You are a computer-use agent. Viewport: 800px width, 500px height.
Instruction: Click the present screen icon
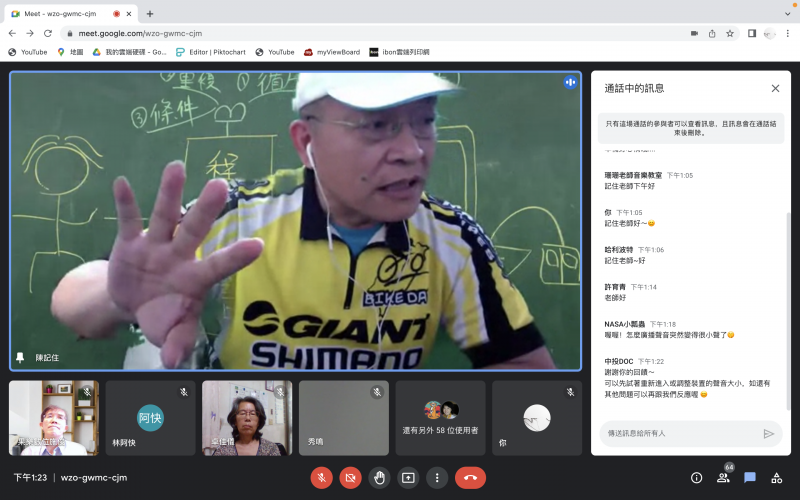(408, 478)
